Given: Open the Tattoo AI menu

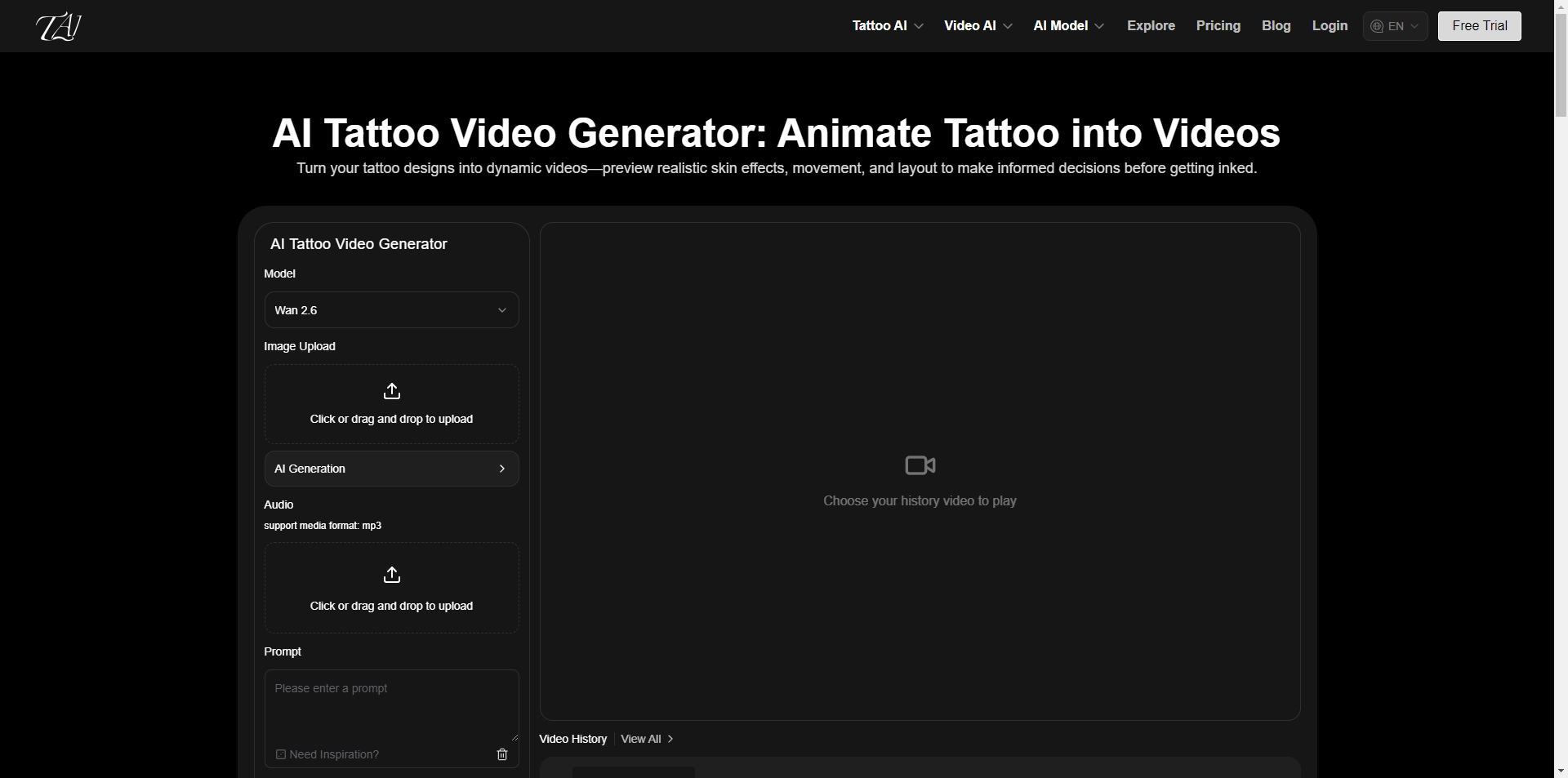Looking at the screenshot, I should click(887, 26).
